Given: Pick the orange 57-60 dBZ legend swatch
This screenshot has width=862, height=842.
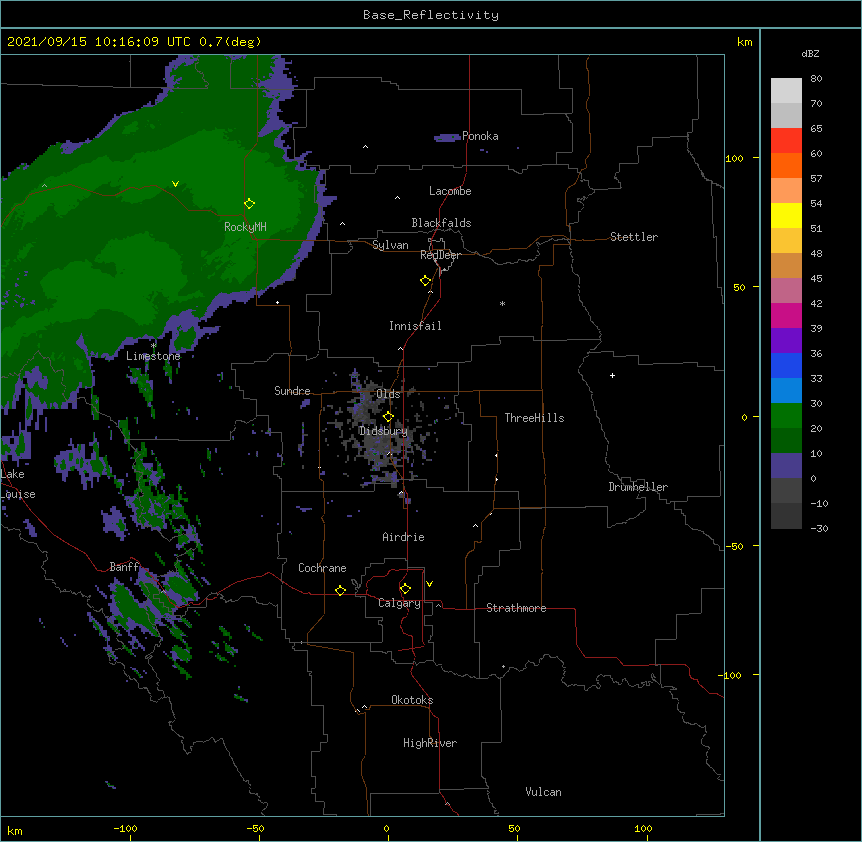Looking at the screenshot, I should tap(786, 165).
